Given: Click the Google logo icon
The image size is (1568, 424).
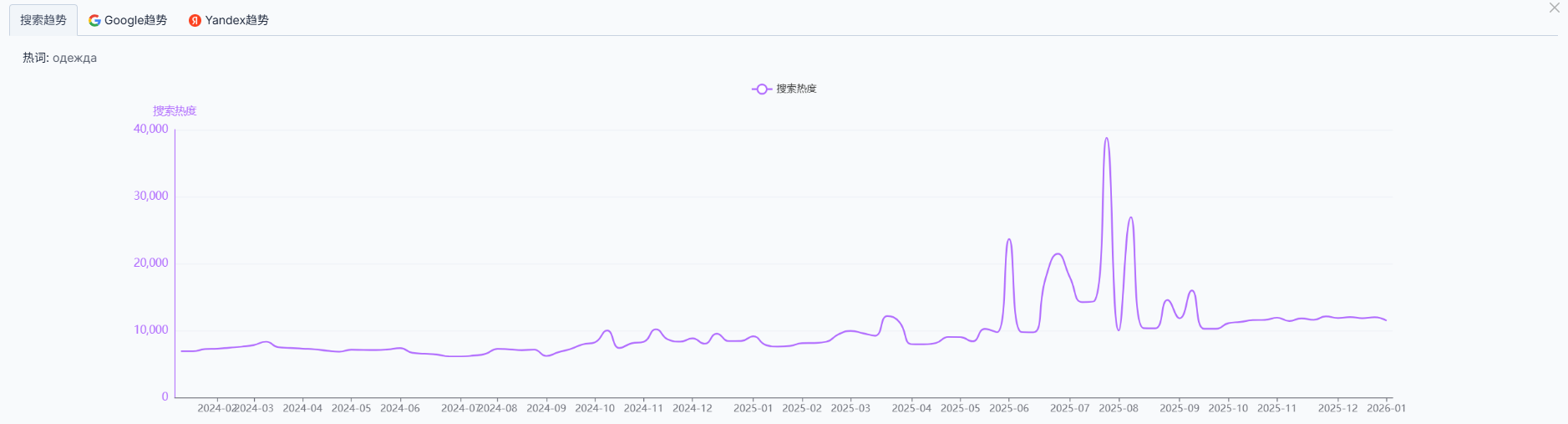Looking at the screenshot, I should pos(94,20).
